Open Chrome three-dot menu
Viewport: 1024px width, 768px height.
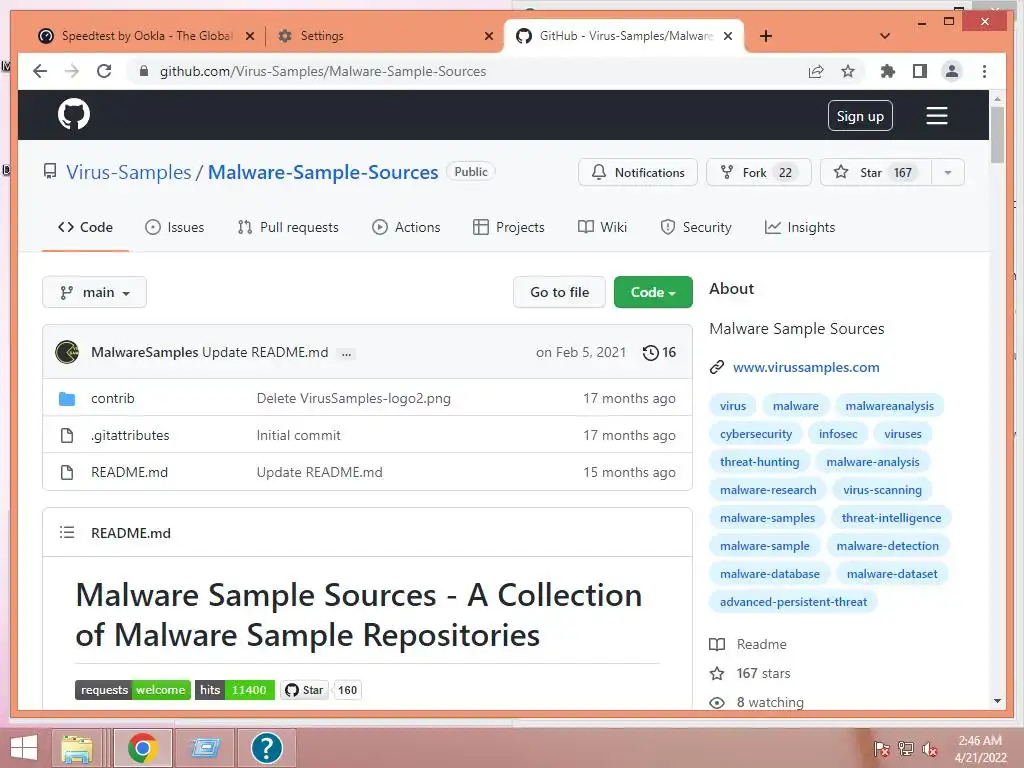click(984, 71)
